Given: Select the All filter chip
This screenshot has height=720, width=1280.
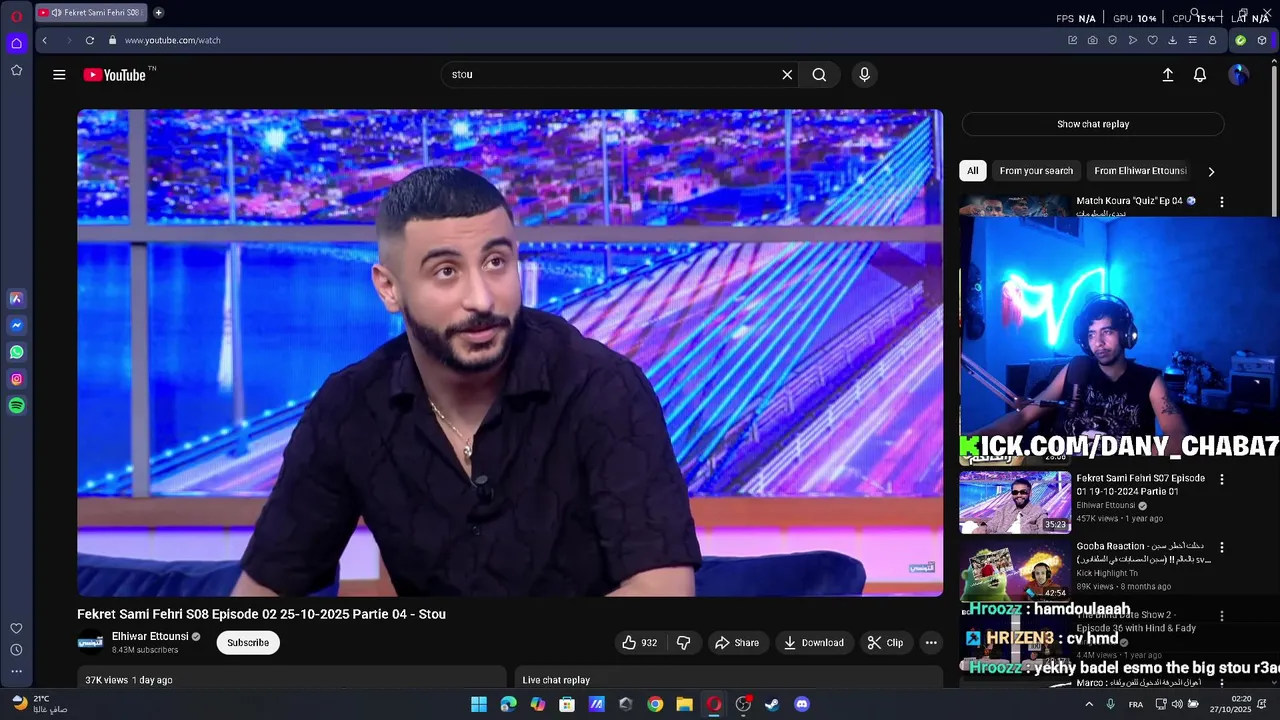Looking at the screenshot, I should 972,171.
